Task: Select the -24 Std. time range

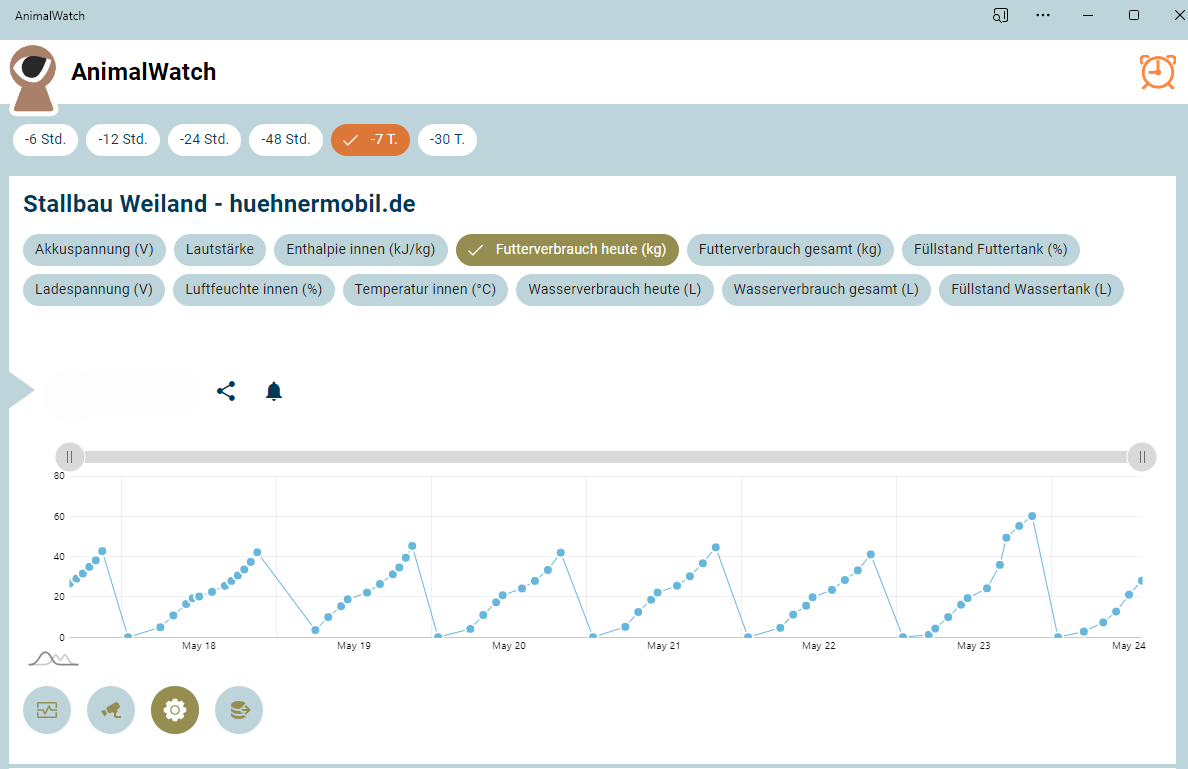Action: [204, 139]
